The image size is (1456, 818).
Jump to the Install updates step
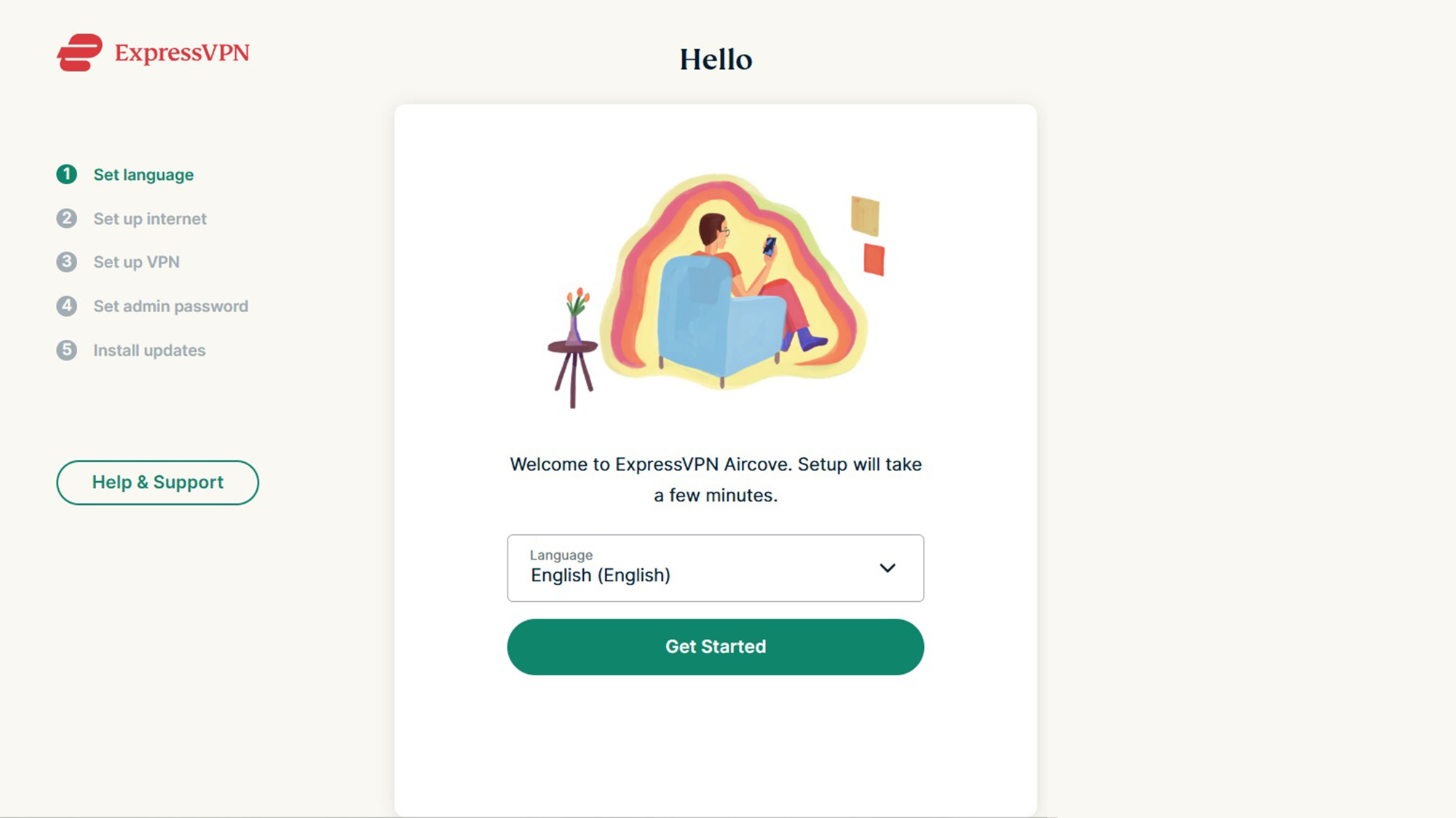tap(149, 351)
